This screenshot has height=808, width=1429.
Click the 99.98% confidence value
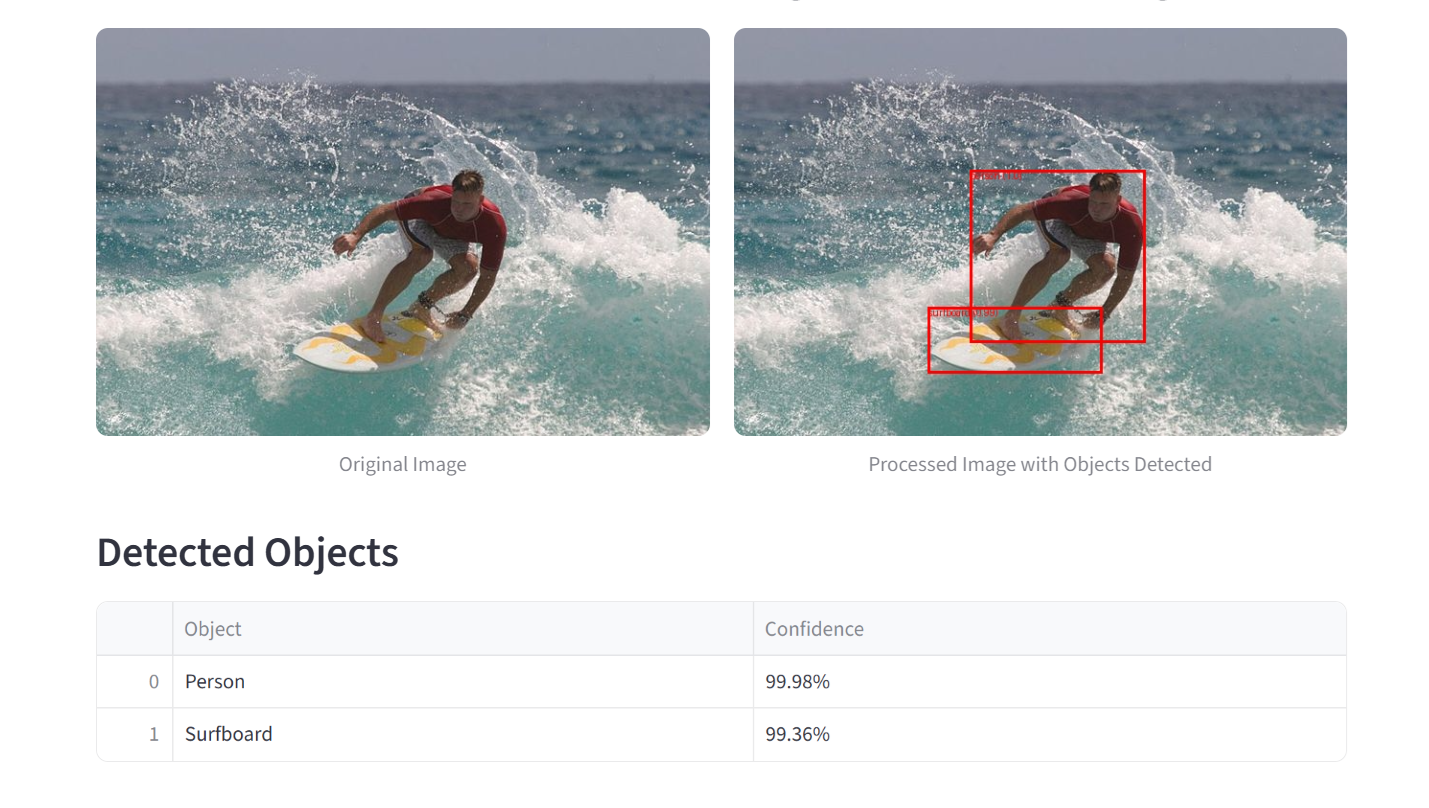797,681
